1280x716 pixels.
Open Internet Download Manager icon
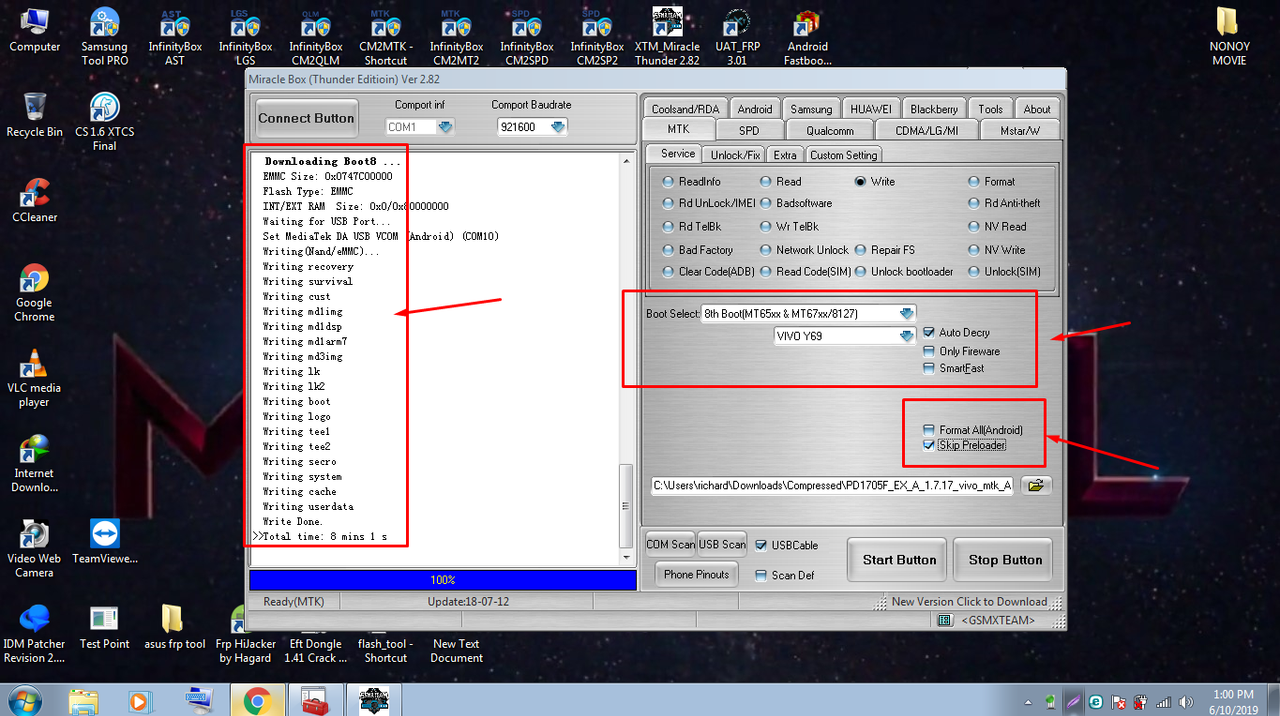click(34, 464)
